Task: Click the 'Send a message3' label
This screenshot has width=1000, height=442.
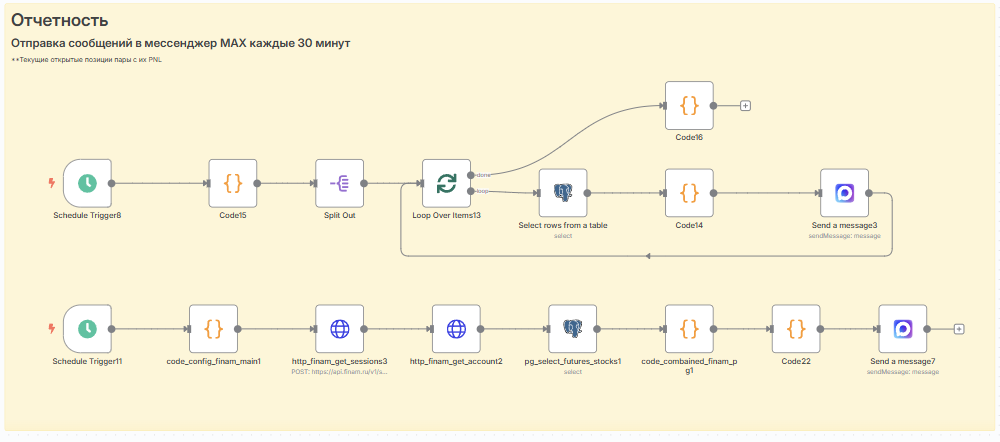Action: pos(844,225)
